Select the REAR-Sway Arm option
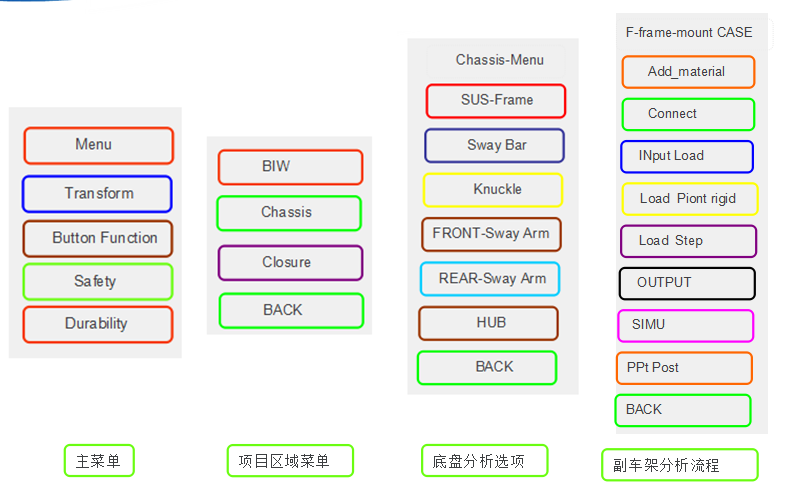This screenshot has height=489, width=786. 491,278
